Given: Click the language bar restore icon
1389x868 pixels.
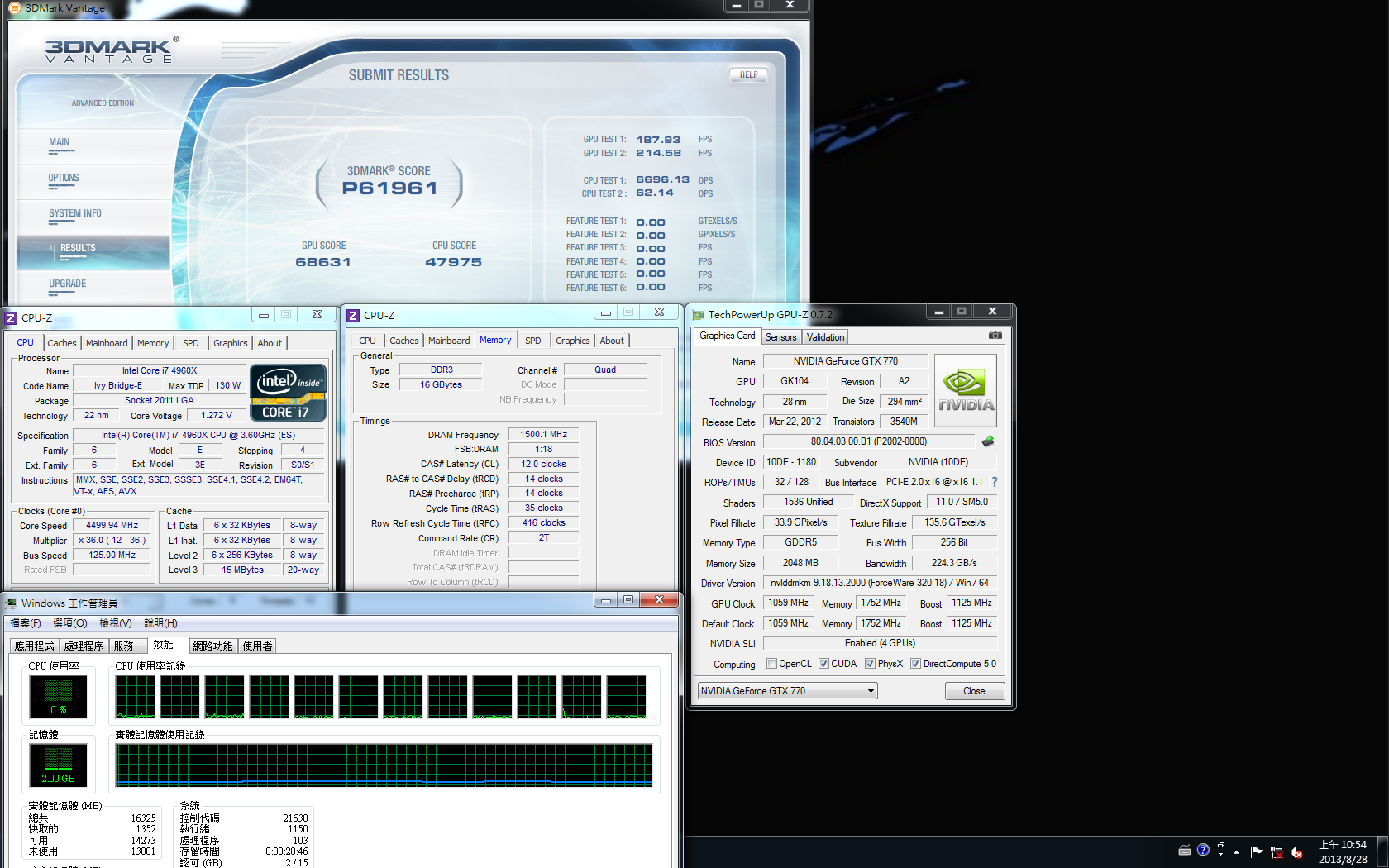Looking at the screenshot, I should (x=1221, y=845).
